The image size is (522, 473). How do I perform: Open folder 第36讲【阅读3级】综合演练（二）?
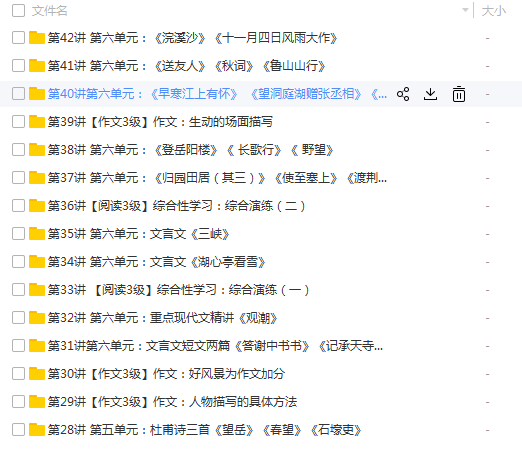(176, 206)
